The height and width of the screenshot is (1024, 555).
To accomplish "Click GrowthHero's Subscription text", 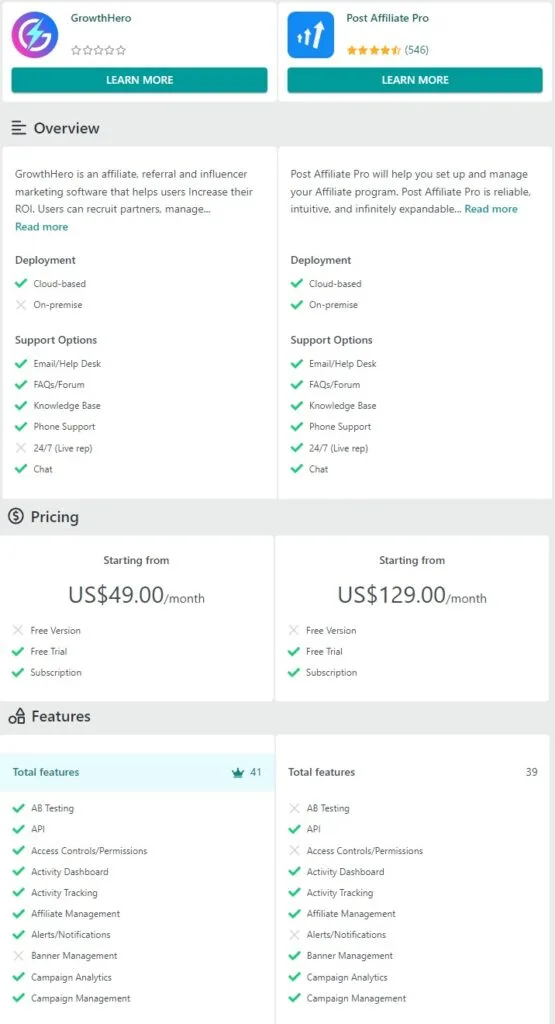I will pyautogui.click(x=56, y=672).
